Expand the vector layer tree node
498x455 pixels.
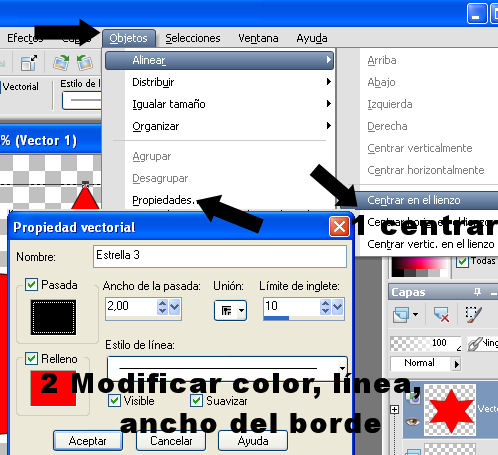point(394,409)
